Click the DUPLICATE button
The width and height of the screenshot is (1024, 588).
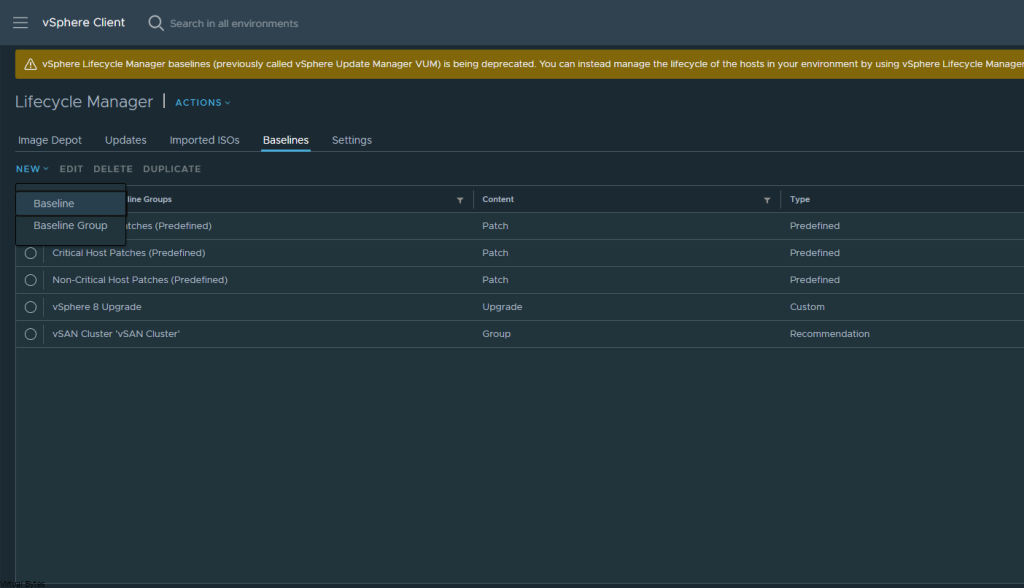point(172,169)
